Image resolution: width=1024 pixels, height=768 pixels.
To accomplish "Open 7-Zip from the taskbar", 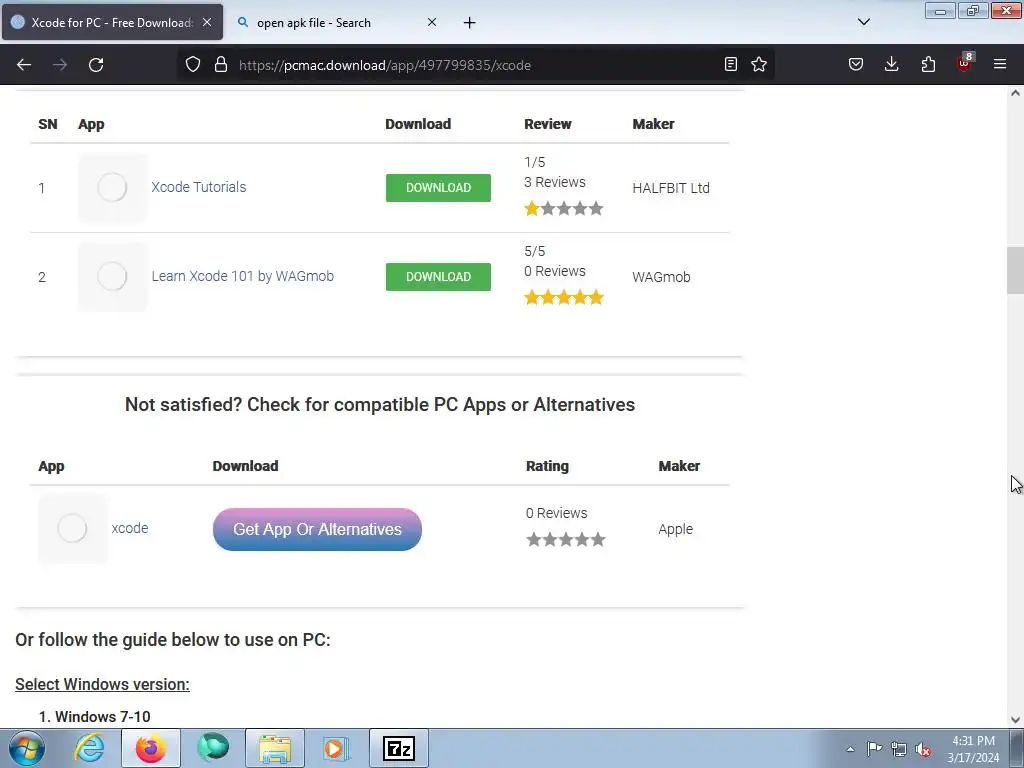I will point(398,748).
